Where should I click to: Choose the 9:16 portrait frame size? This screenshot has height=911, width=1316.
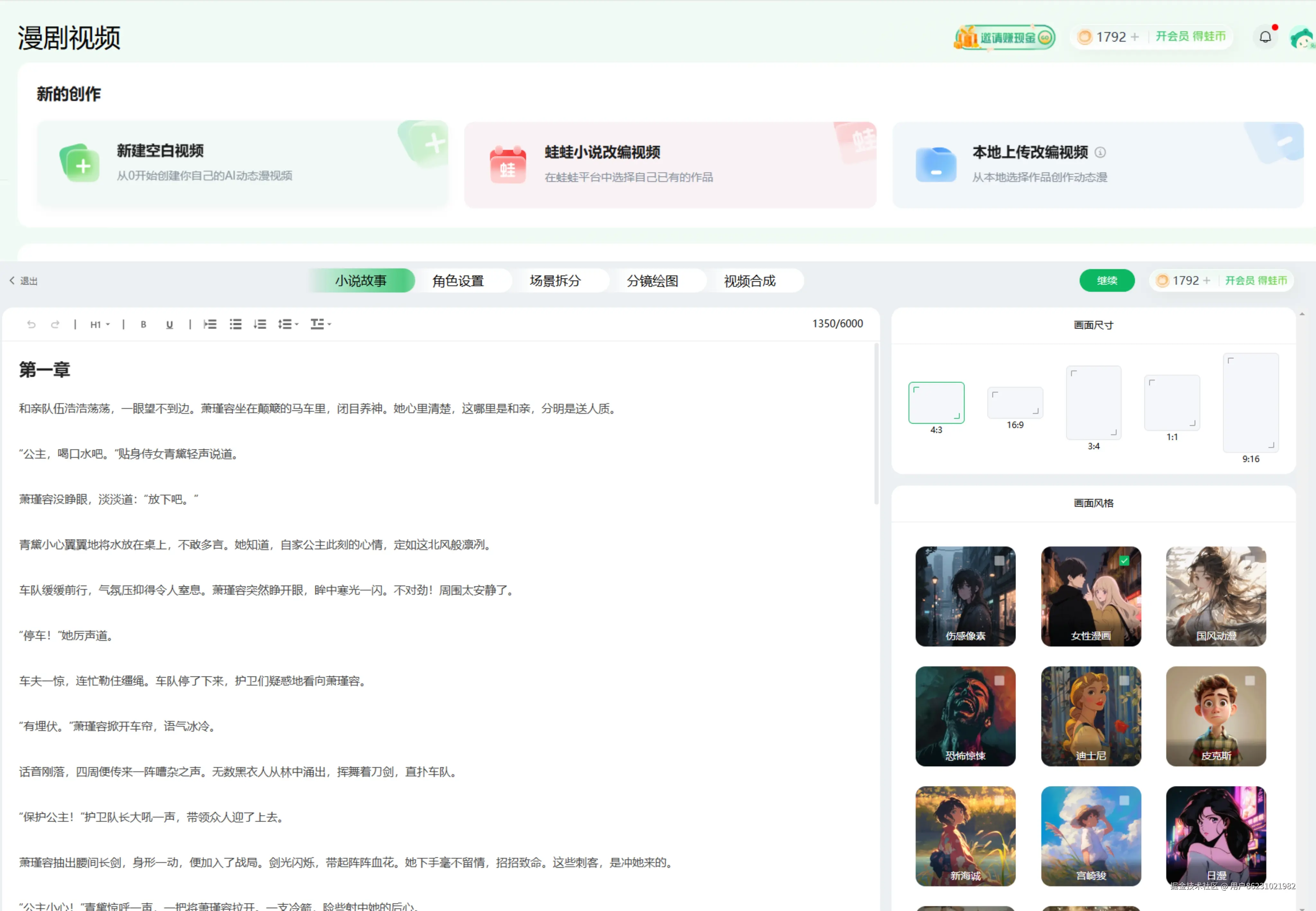1250,403
